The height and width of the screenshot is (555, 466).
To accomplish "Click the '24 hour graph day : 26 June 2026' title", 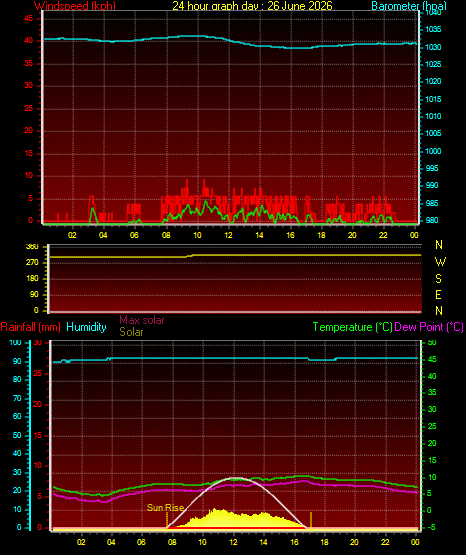I will [252, 6].
